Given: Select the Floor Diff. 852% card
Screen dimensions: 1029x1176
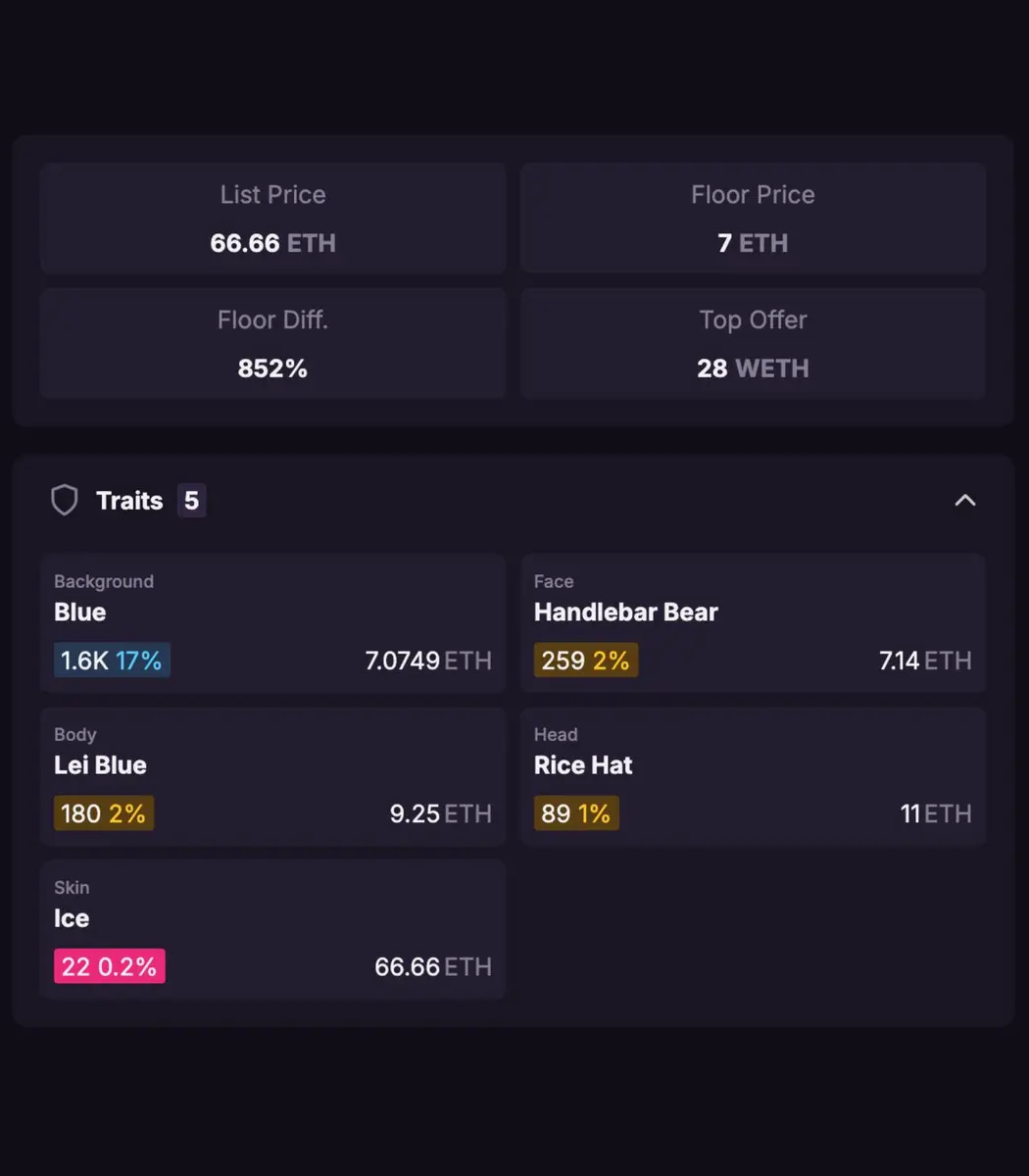Looking at the screenshot, I should coord(272,344).
